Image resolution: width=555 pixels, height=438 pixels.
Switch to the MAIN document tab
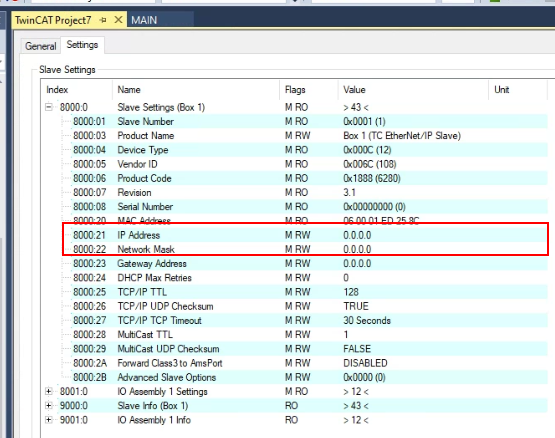click(x=144, y=20)
